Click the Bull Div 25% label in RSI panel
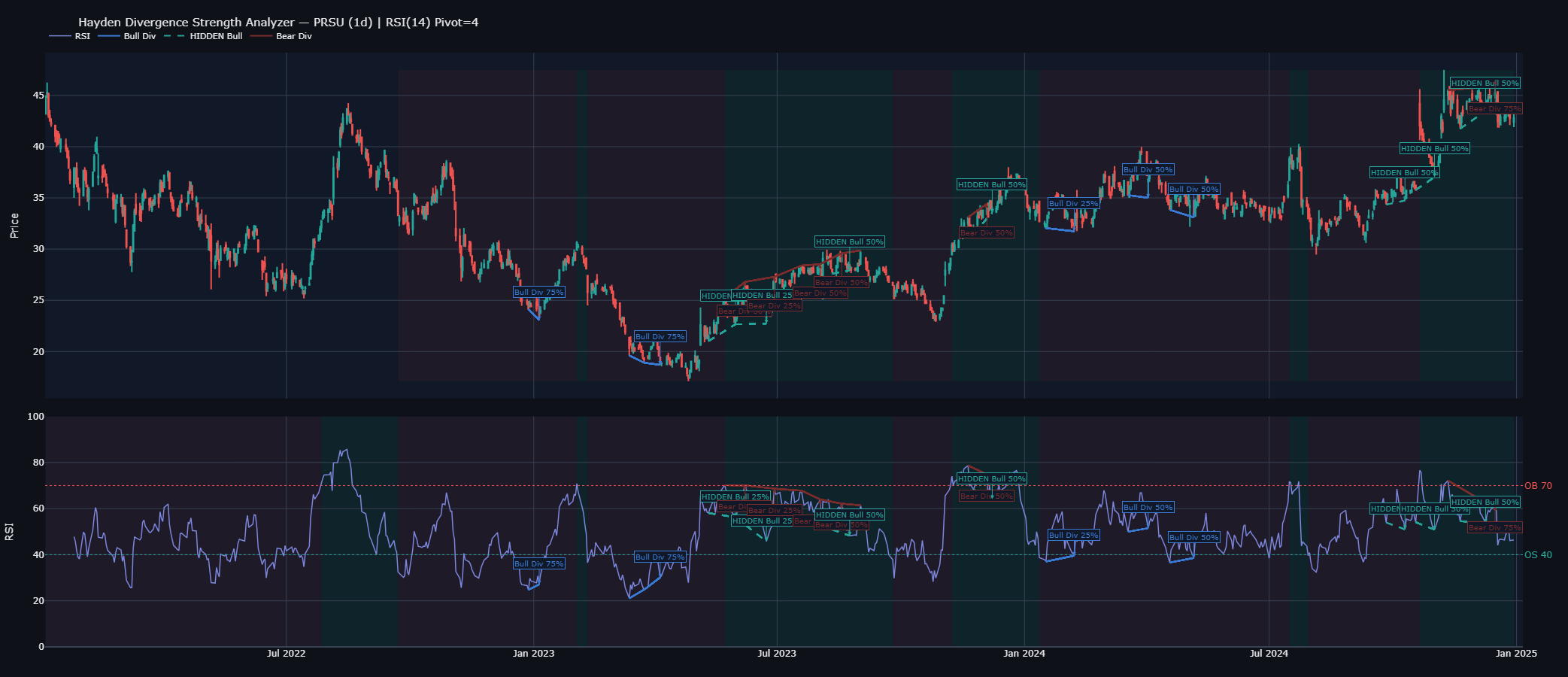Viewport: 1568px width, 677px height. (1073, 535)
